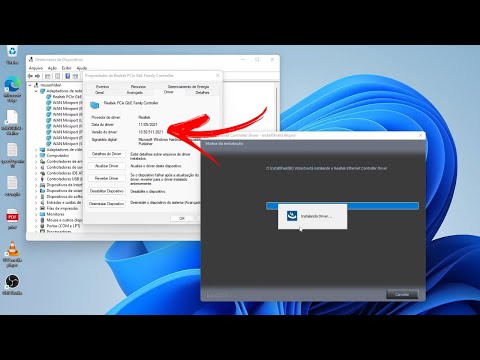Click Cancelar in the InstallShield wizard
Screen dimensions: 480x360
click(402, 294)
